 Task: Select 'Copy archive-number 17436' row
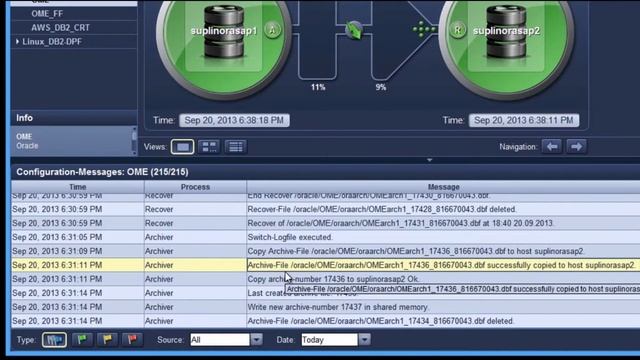point(326,279)
